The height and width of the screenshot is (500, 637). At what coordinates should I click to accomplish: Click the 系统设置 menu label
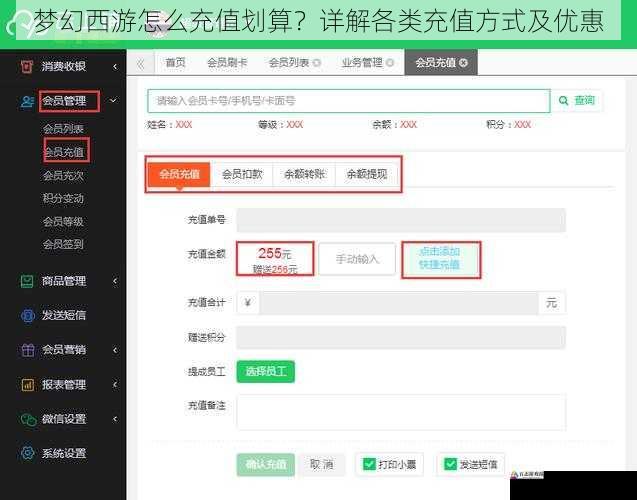coord(64,453)
